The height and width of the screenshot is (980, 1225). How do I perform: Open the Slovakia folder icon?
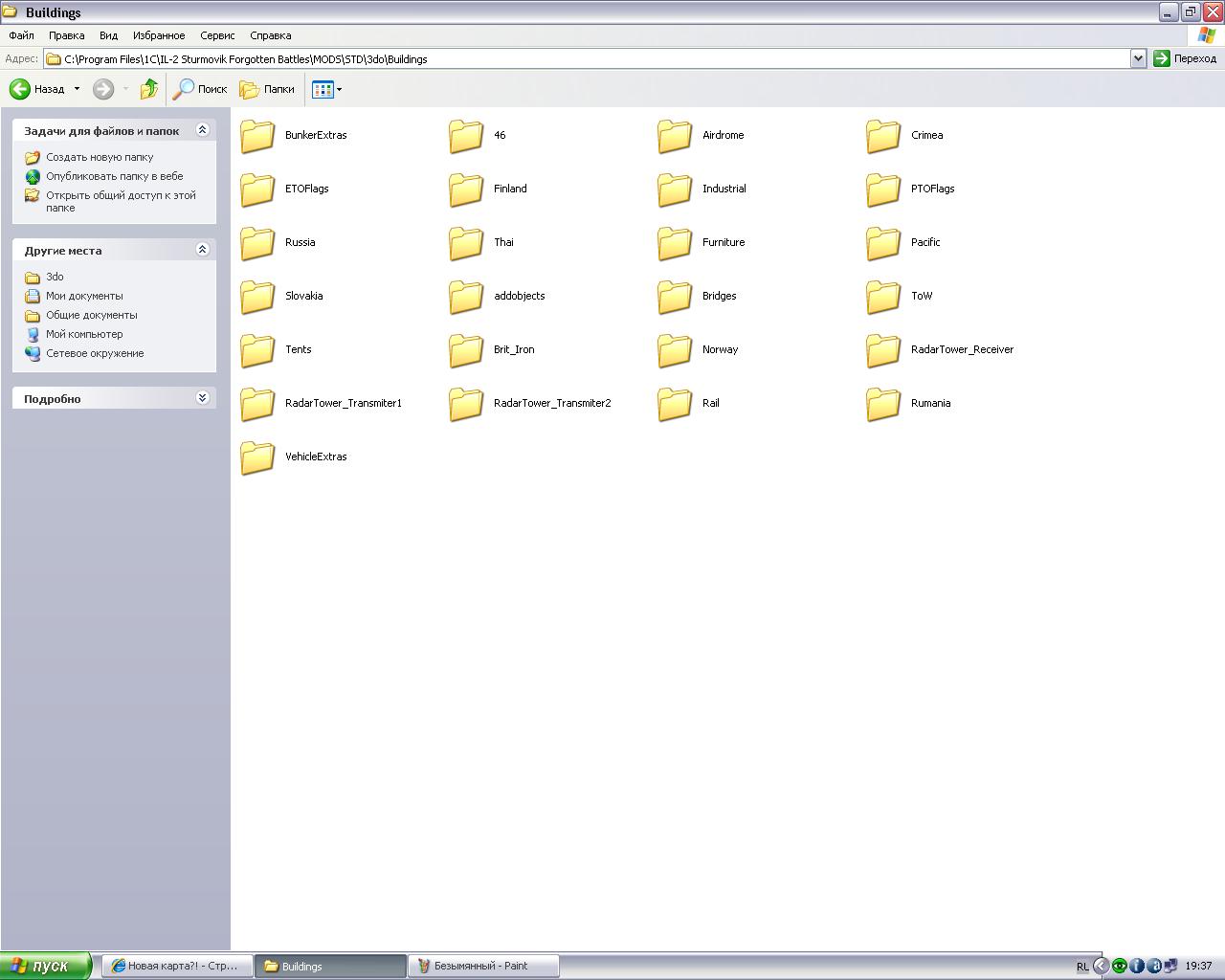[x=257, y=297]
